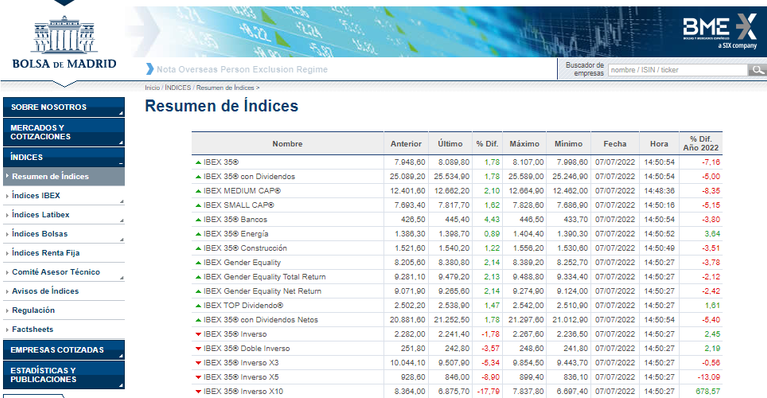Expand EMPRESAS COTIZADAS section
Image resolution: width=767 pixels, height=398 pixels.
[x=64, y=350]
